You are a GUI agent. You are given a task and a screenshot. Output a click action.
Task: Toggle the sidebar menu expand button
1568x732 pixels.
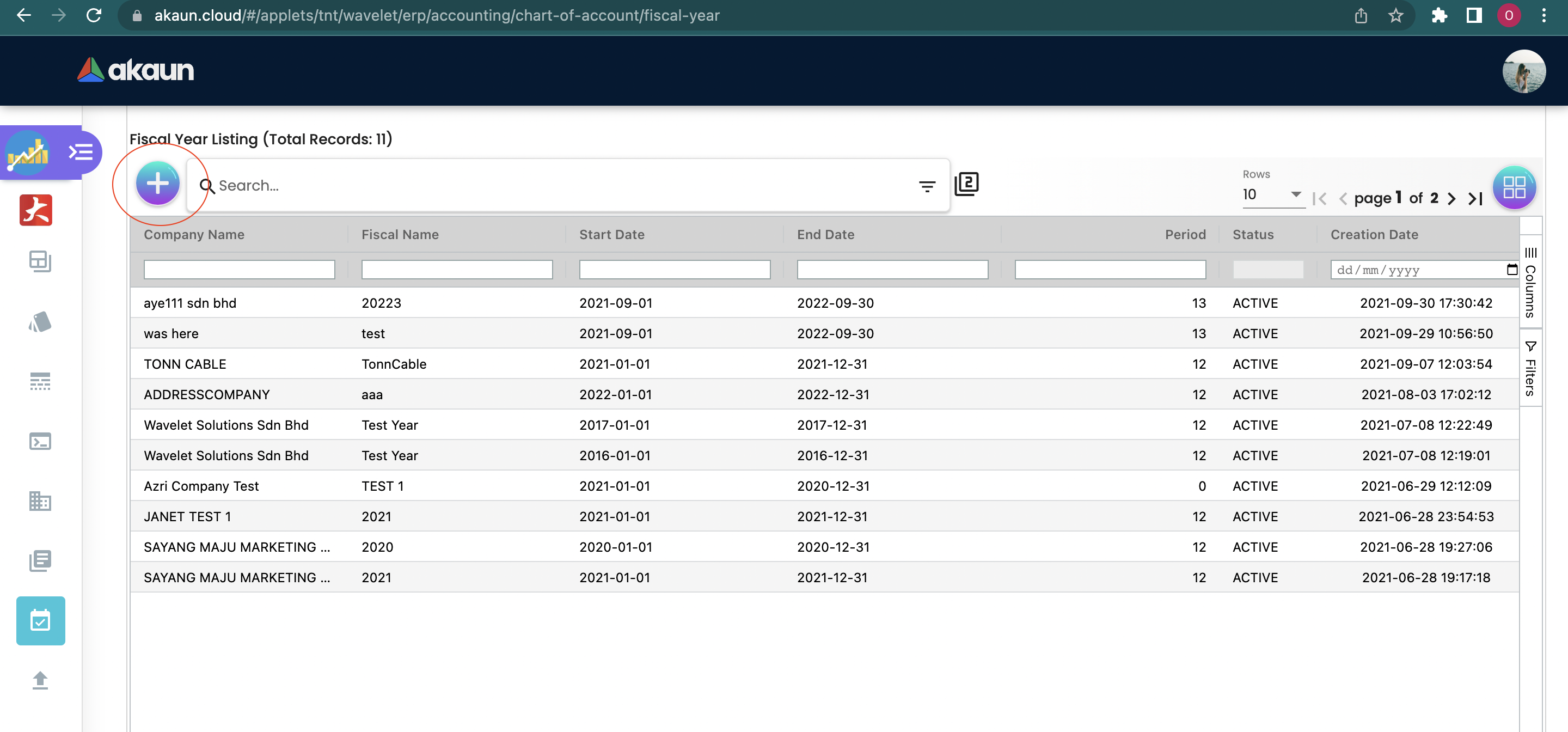coord(81,151)
